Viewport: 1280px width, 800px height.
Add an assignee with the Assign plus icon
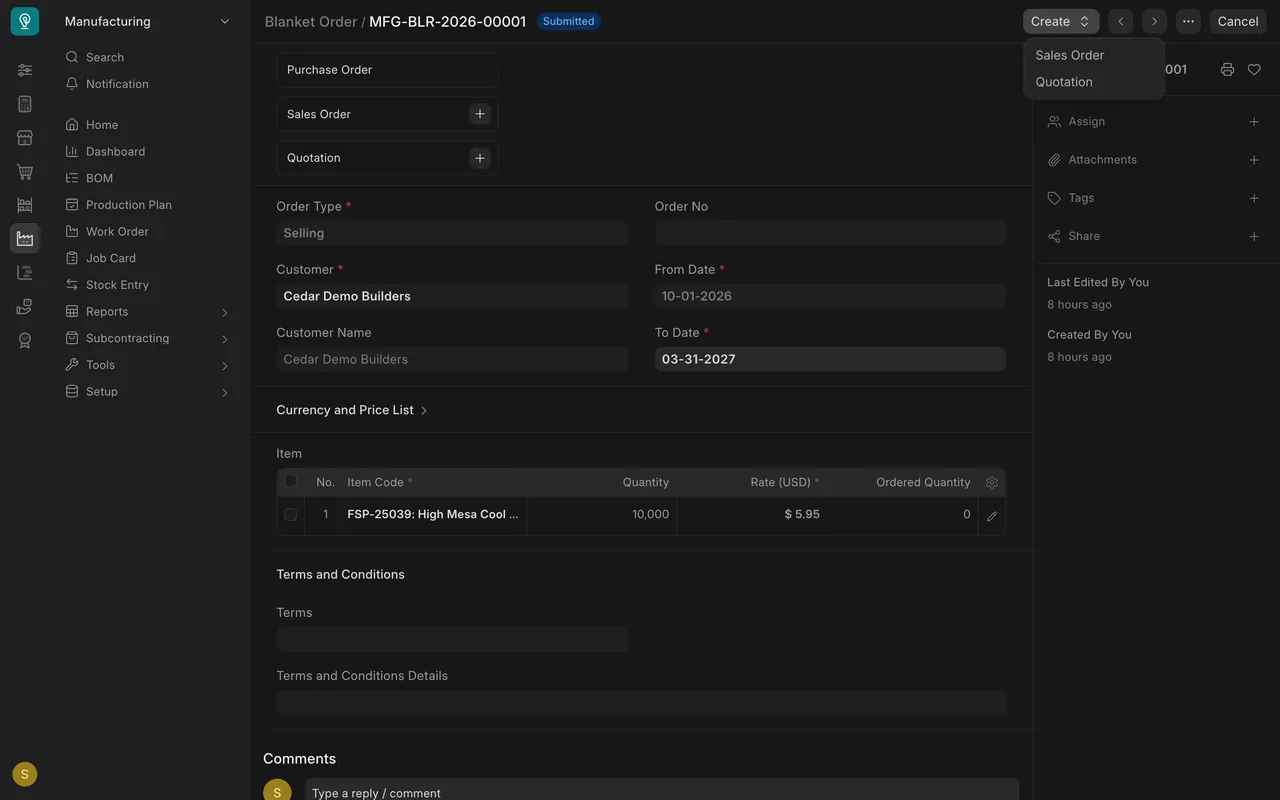click(x=1254, y=122)
